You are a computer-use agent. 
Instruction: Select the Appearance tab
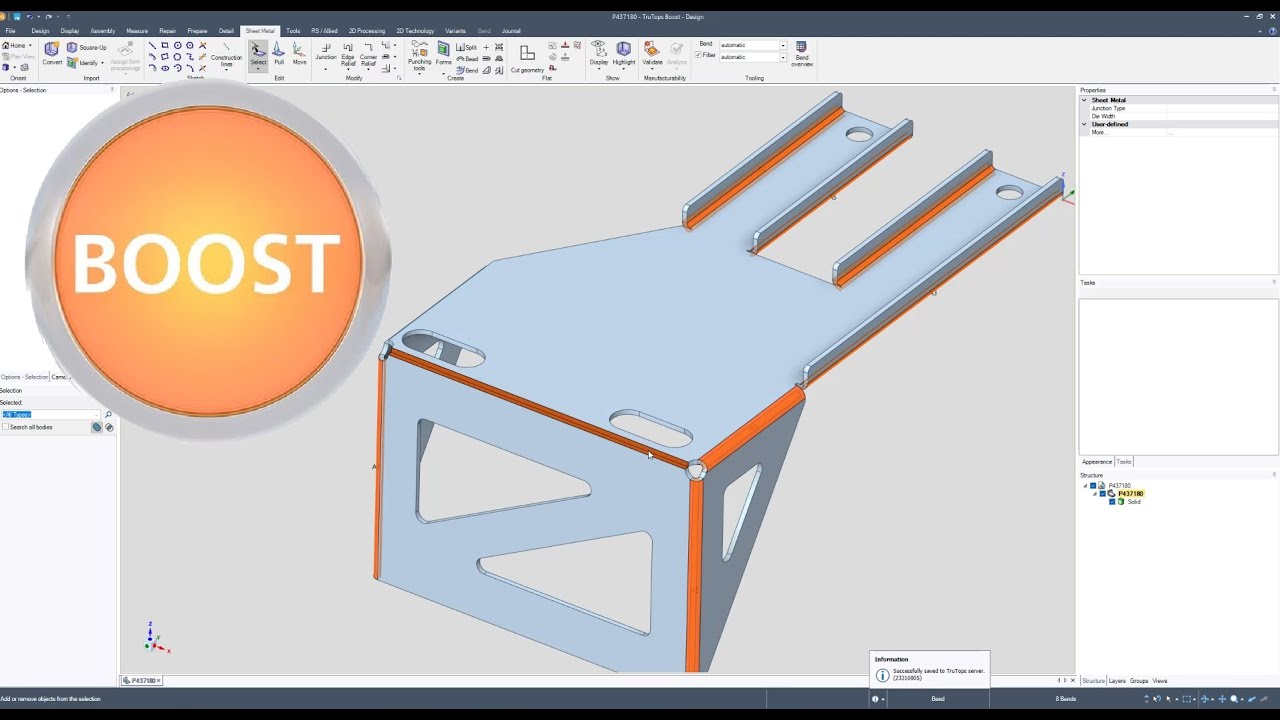tap(1097, 462)
